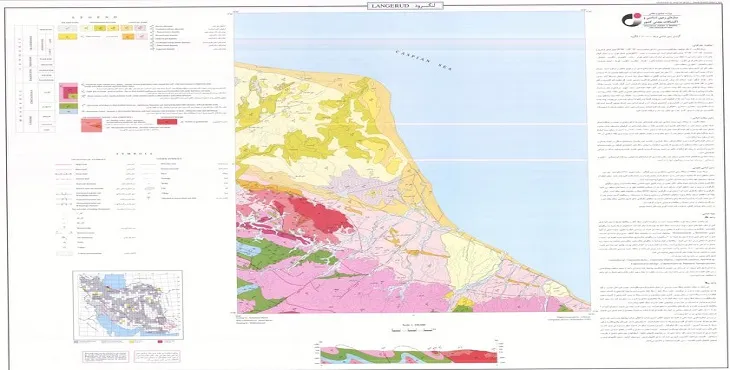This screenshot has height=370, width=730.
Task: Click the green legend swatch in stratigraphic column
Action: point(68,107)
